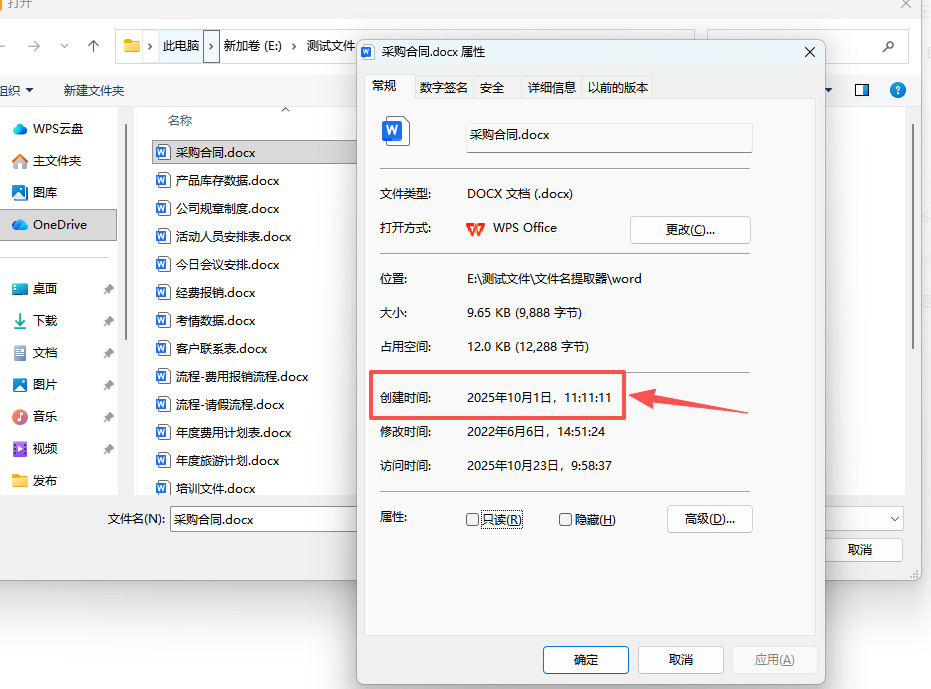Click the 更改(C)... button
The image size is (931, 689).
(690, 230)
